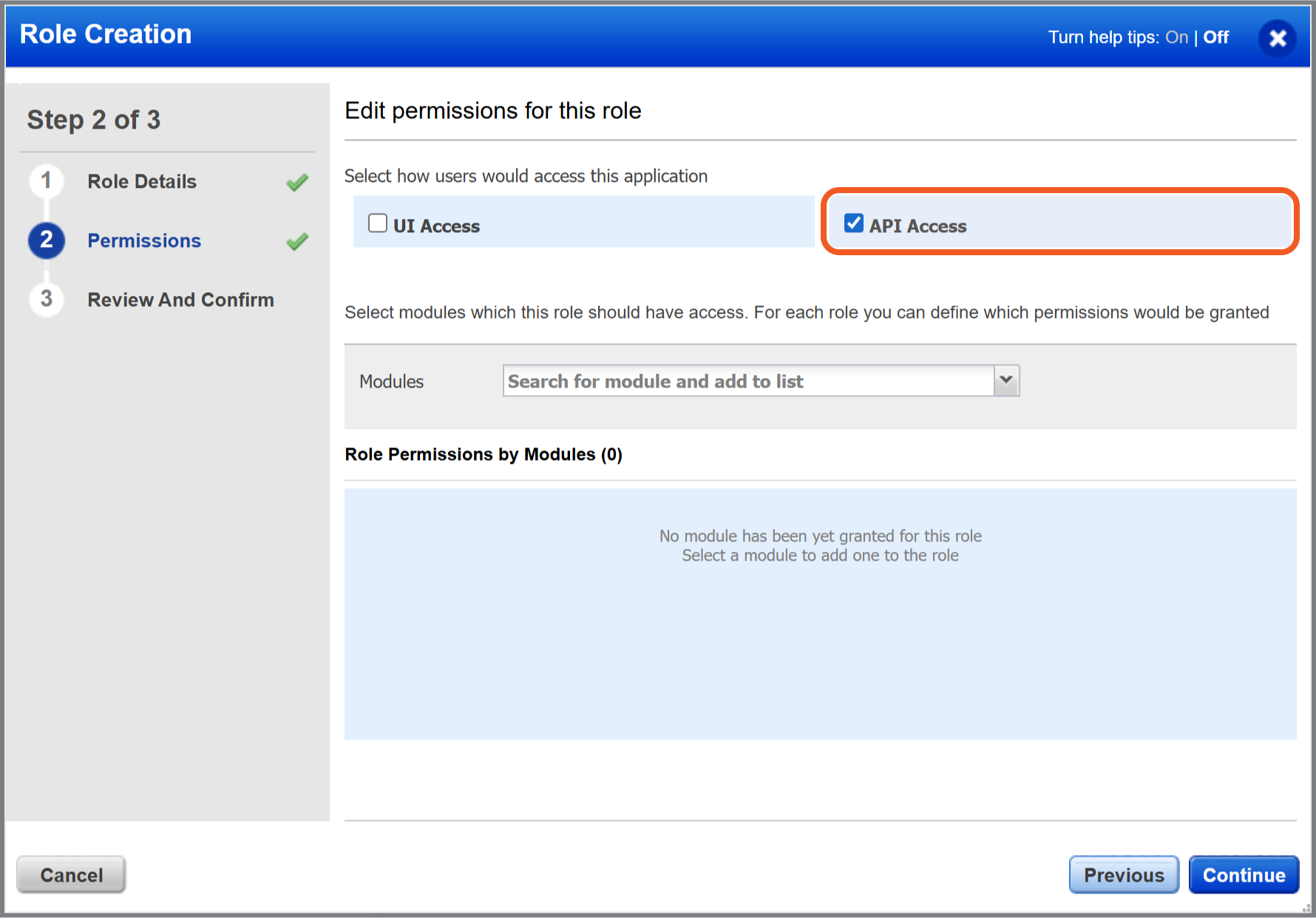Click step 1 circle icon
This screenshot has height=918, width=1316.
point(47,181)
